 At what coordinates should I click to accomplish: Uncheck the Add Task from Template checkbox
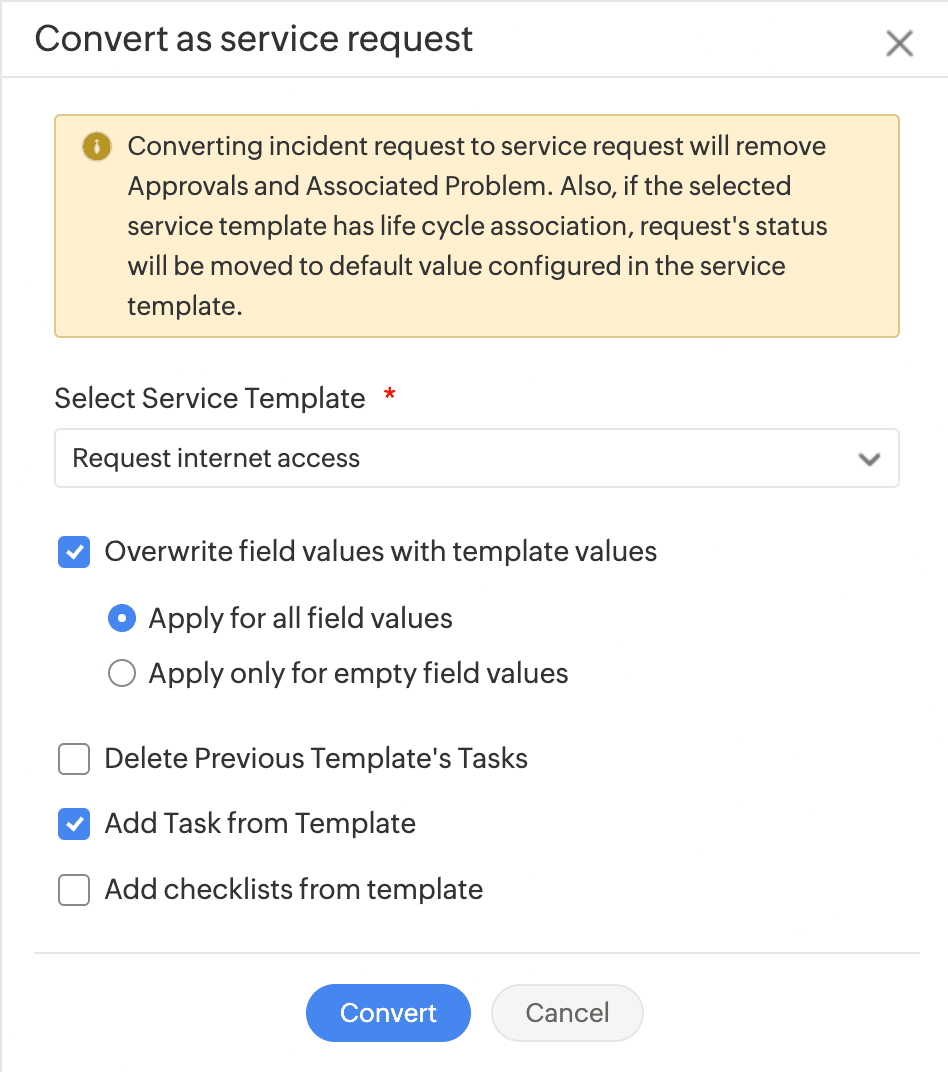pos(74,824)
